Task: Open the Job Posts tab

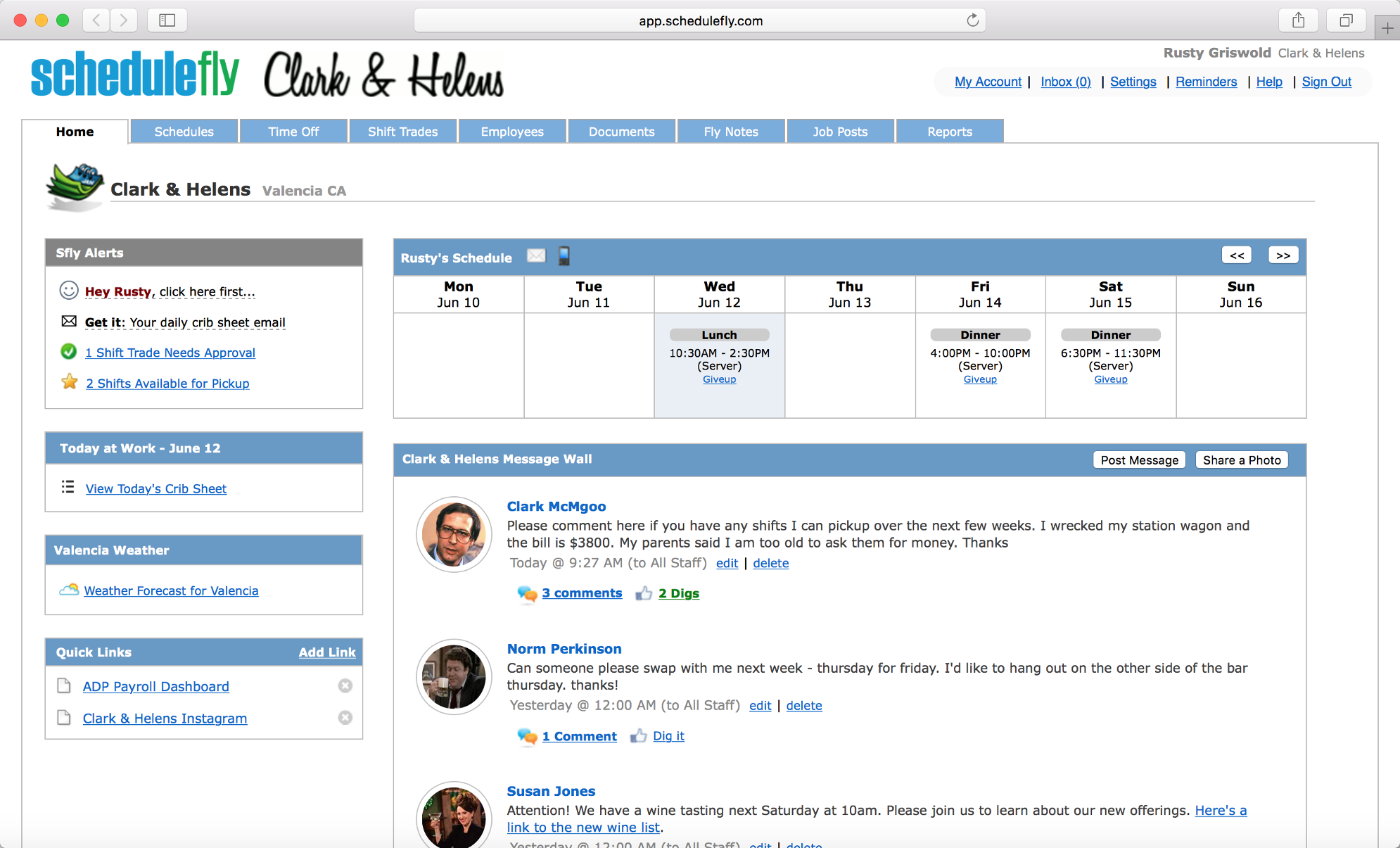Action: pos(841,132)
